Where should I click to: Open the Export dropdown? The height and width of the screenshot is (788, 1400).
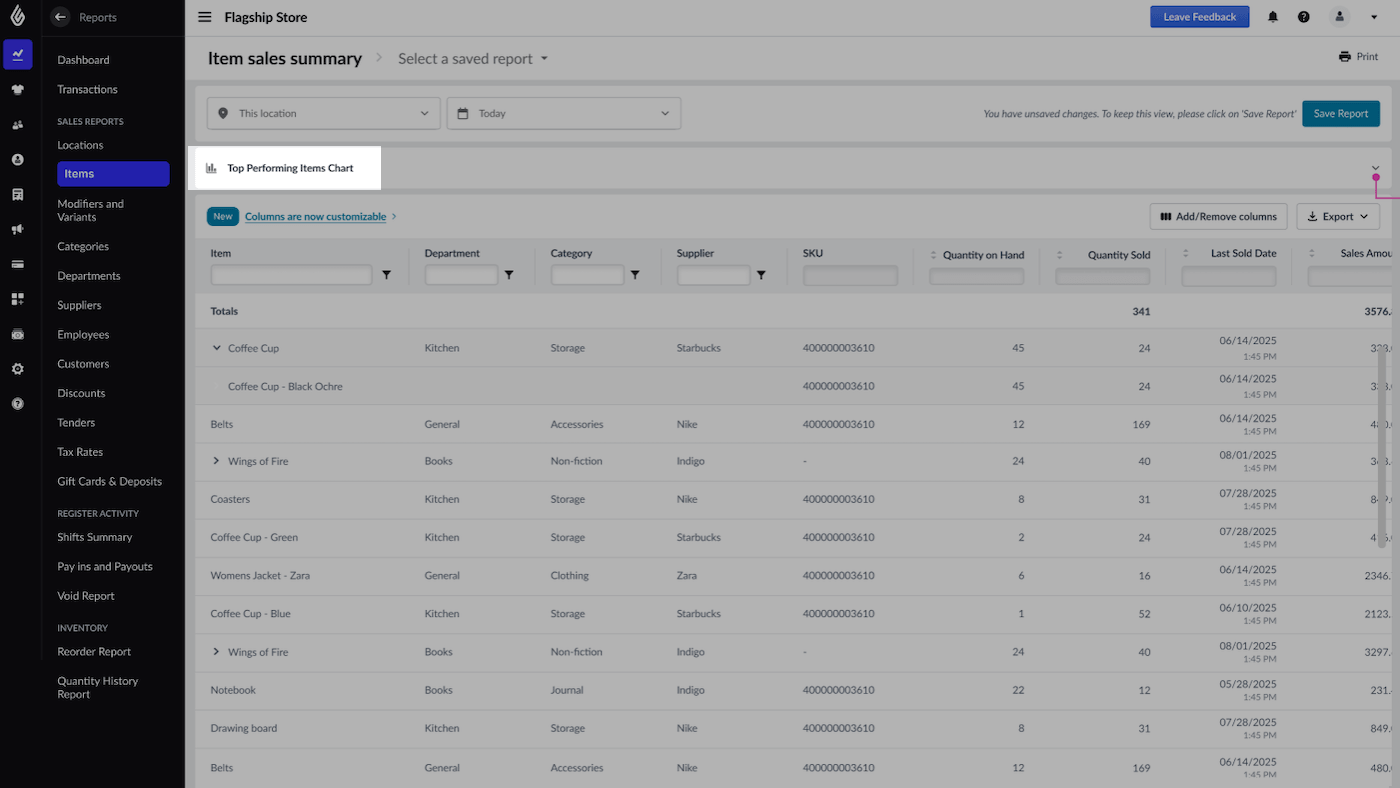click(x=1338, y=216)
